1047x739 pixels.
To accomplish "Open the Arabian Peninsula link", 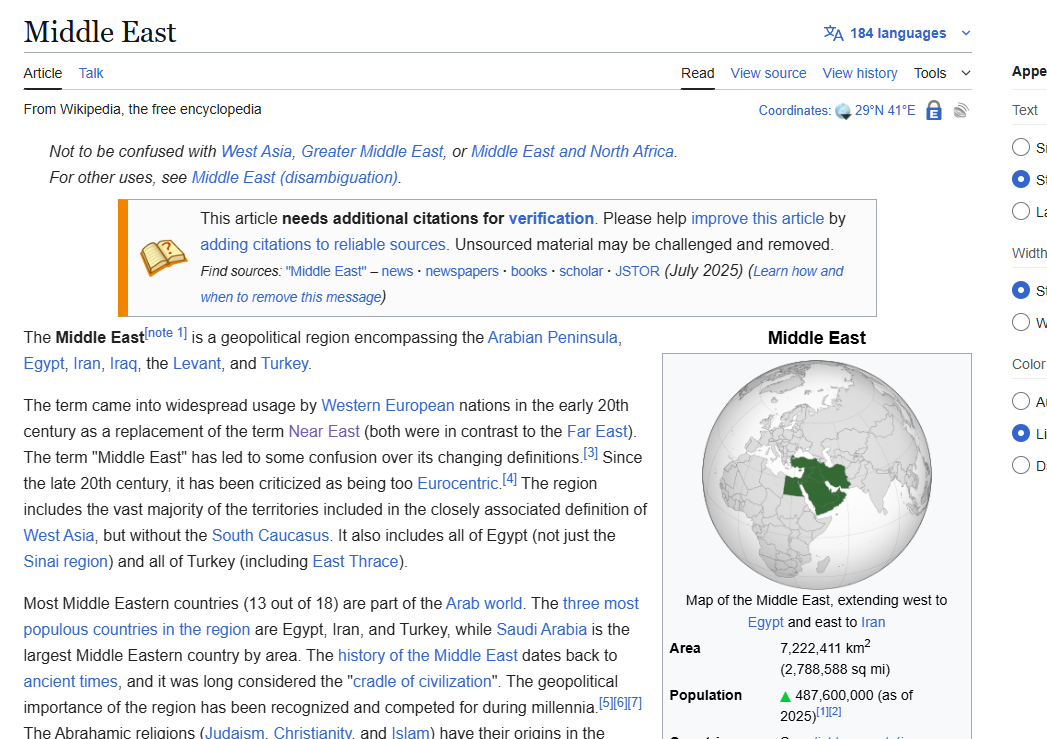I will [x=552, y=337].
